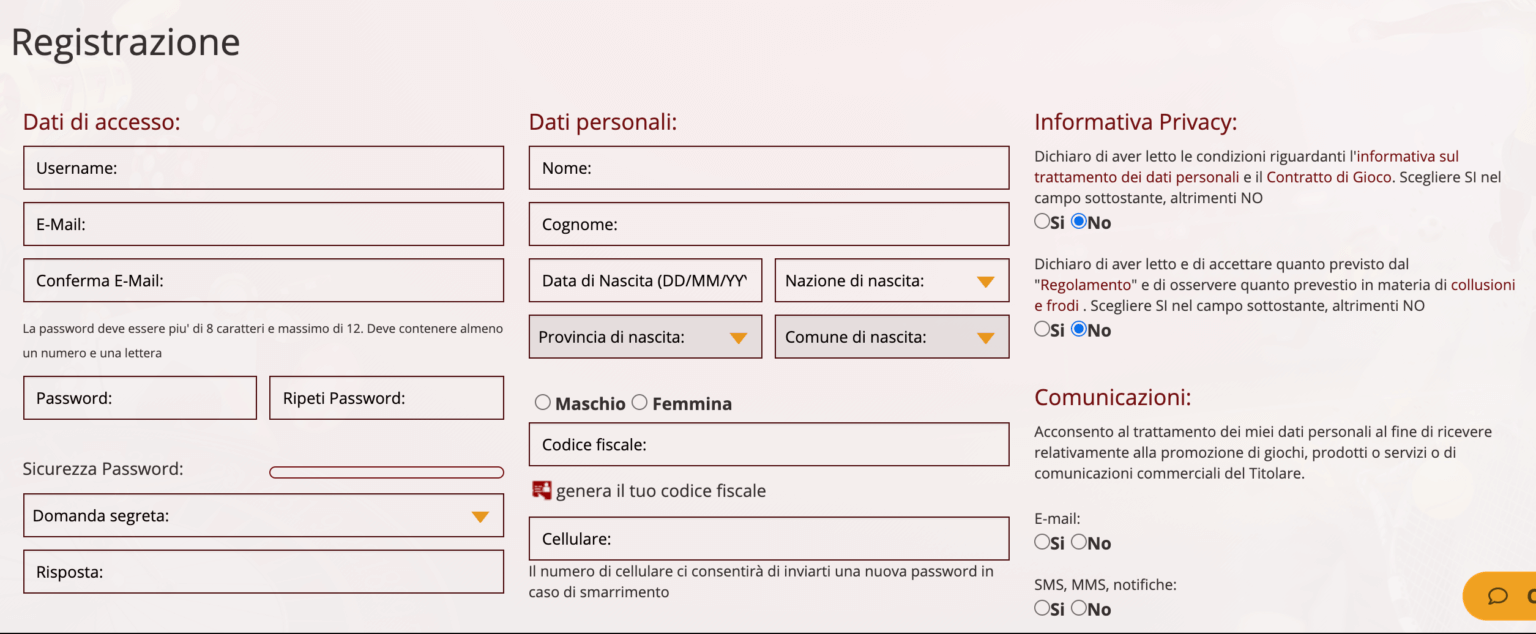Screen dimensions: 1536x634
Task: Select Si for SMS, MMS, notifiche
Action: 1042,607
